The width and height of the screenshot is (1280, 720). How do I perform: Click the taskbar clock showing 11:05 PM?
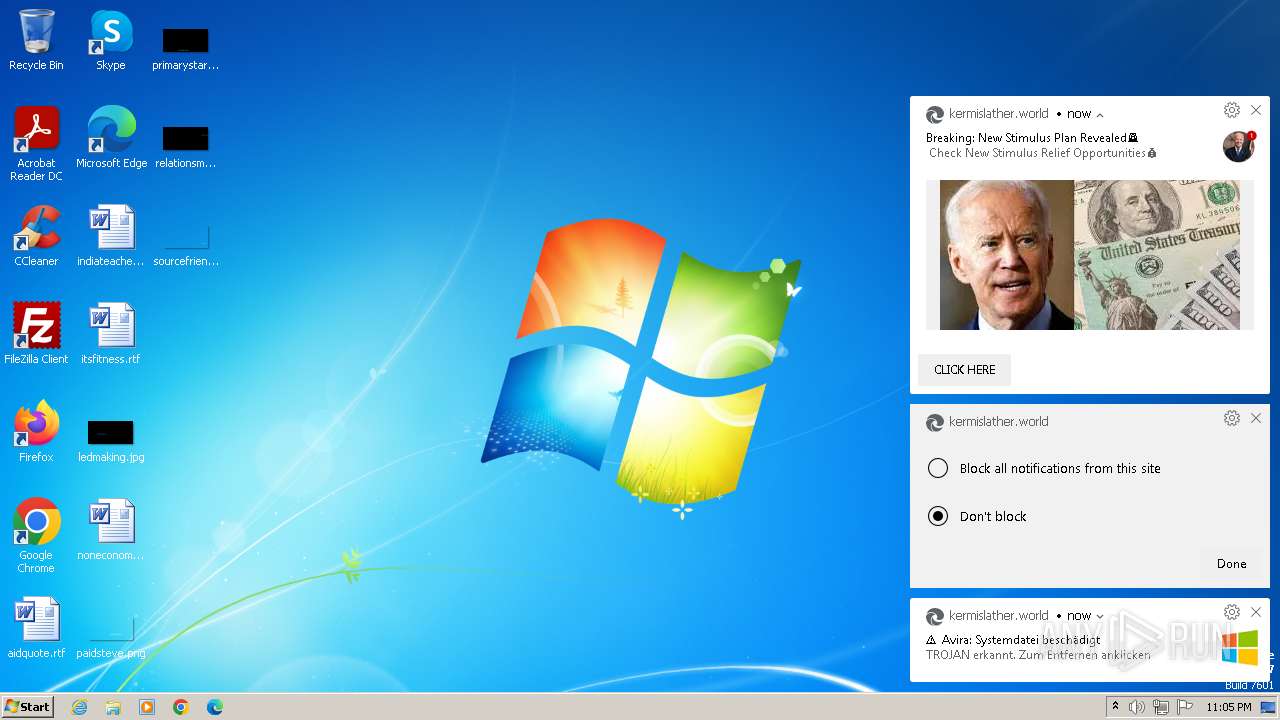point(1229,707)
